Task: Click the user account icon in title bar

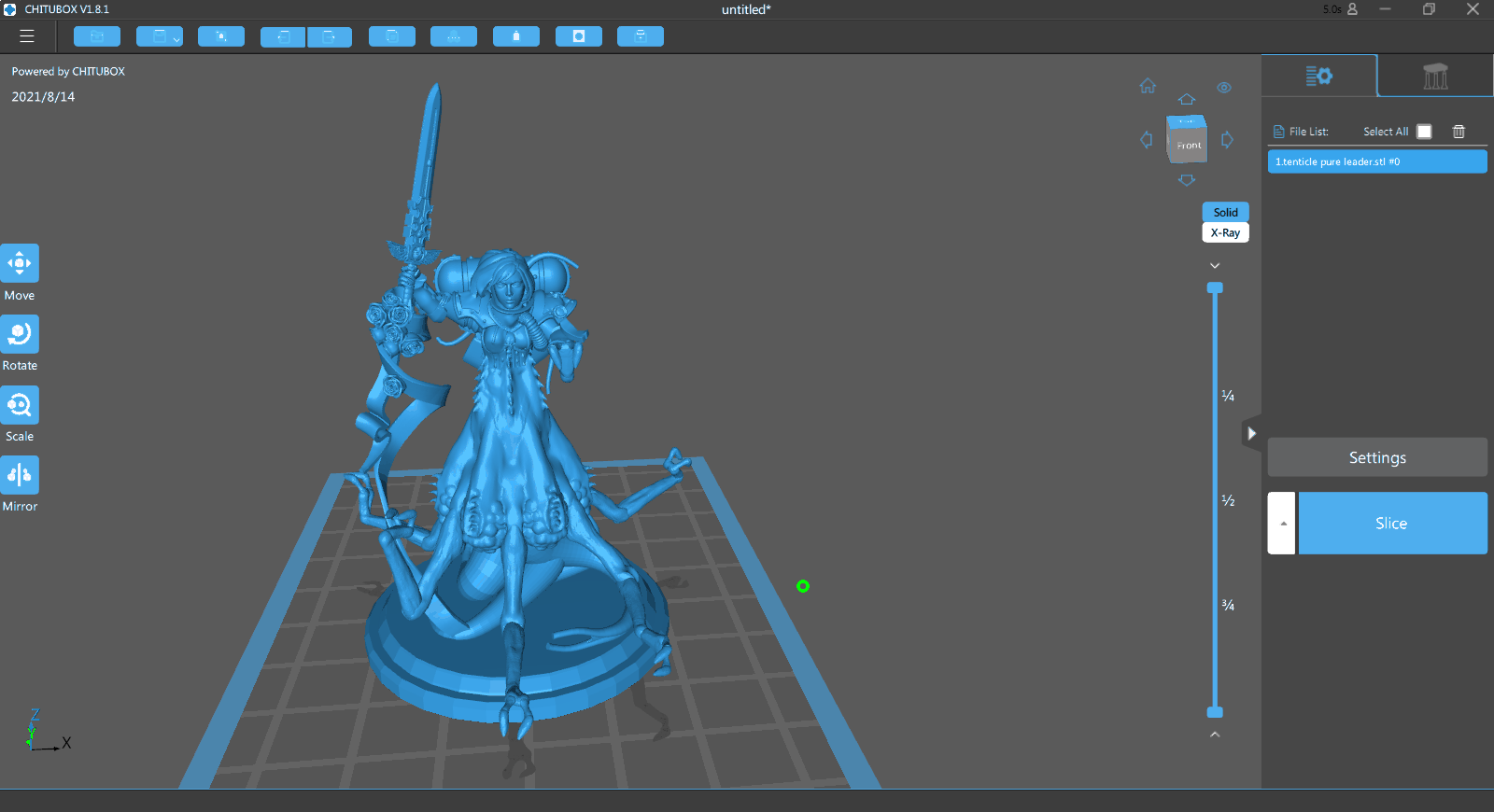Action: click(1352, 9)
